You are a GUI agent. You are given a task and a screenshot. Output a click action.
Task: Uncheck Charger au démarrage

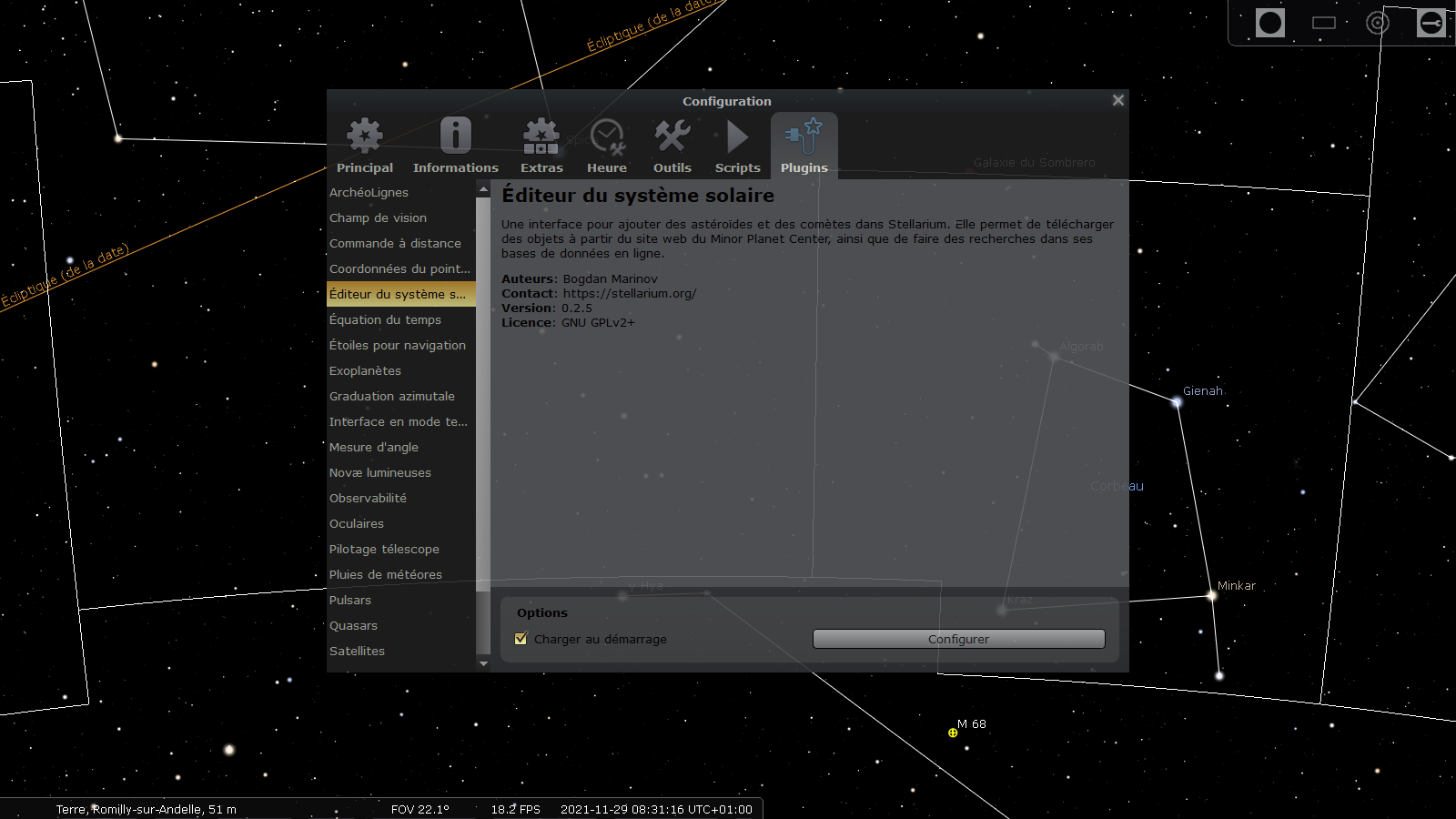pyautogui.click(x=521, y=639)
